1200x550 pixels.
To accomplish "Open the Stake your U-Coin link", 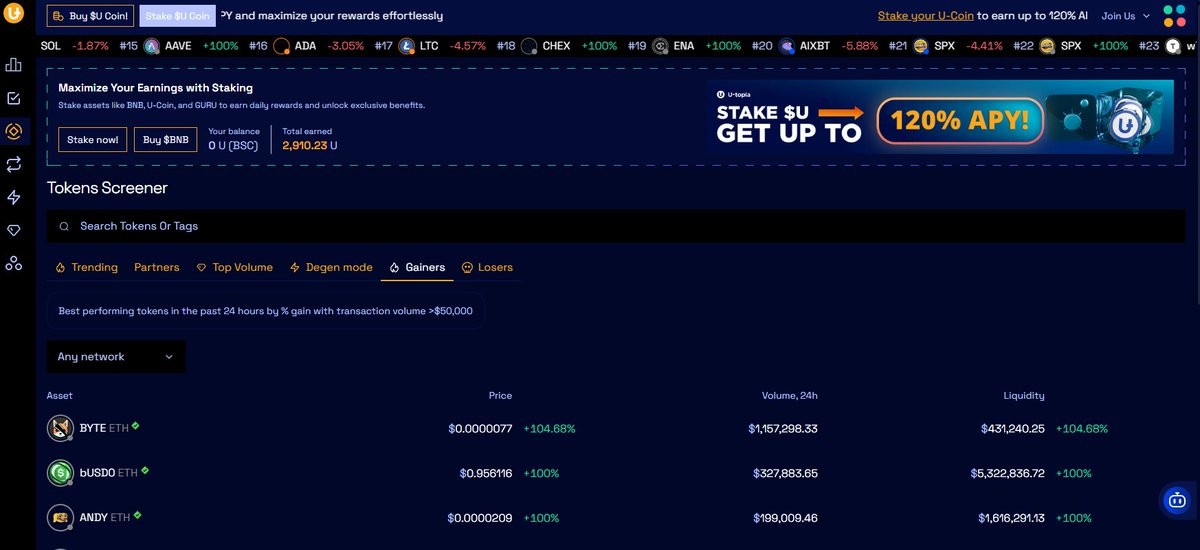I will (926, 16).
